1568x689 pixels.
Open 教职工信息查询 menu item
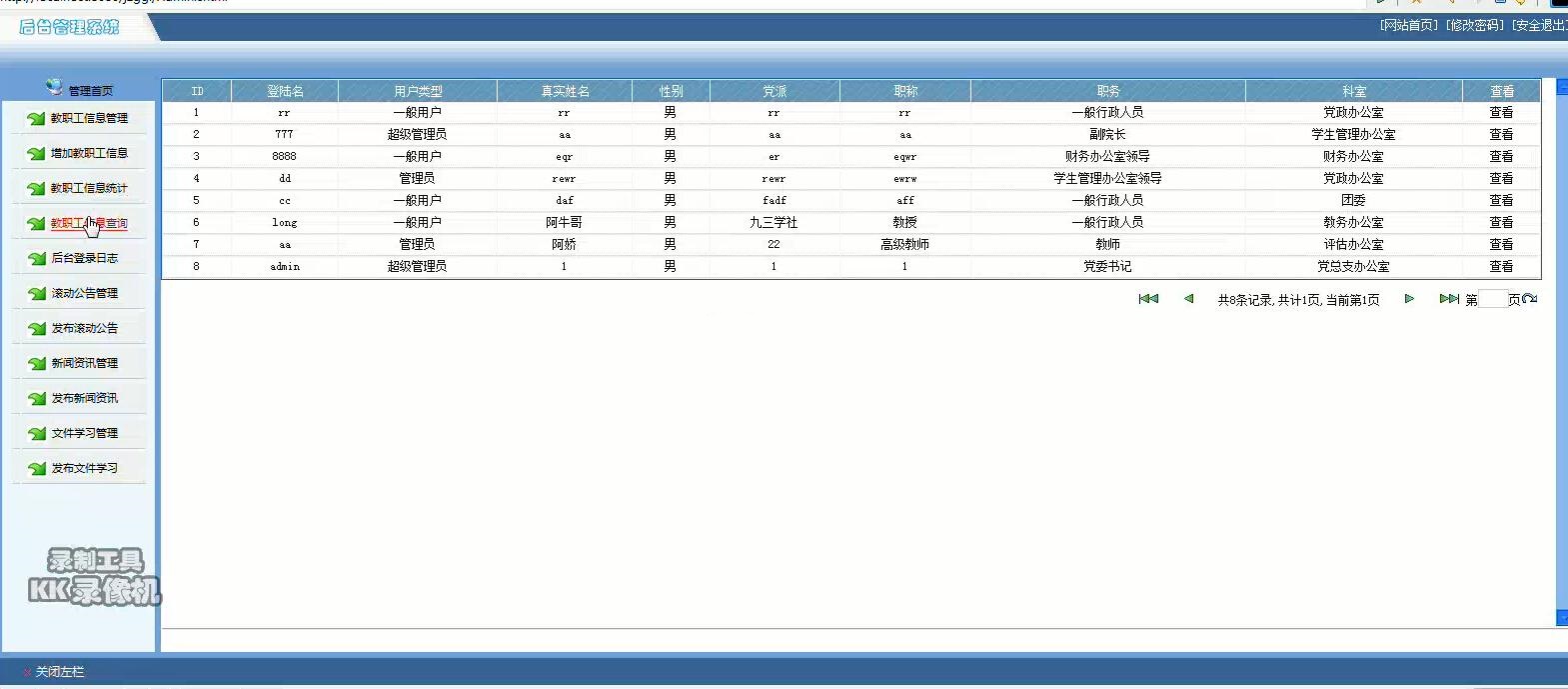click(89, 223)
